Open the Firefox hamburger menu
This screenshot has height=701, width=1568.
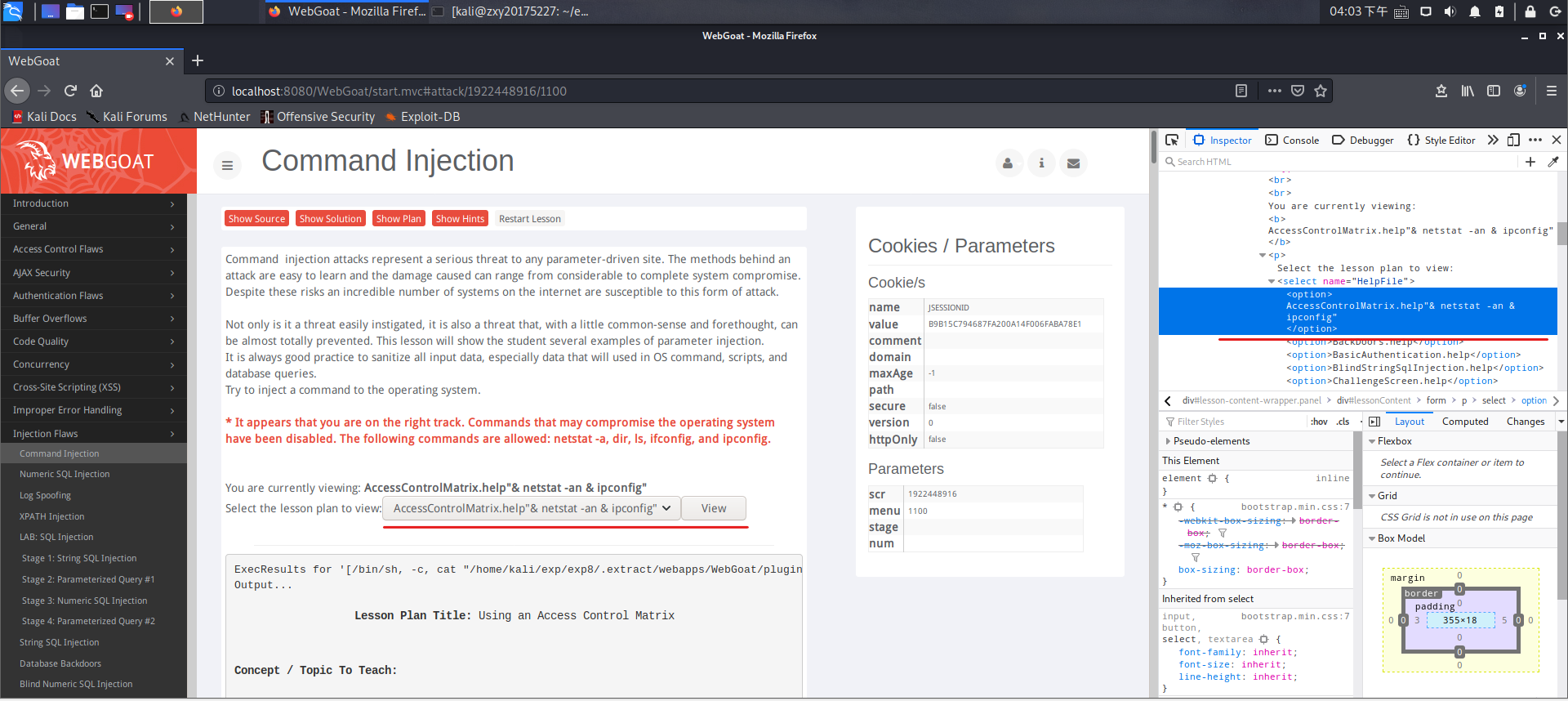click(1552, 91)
